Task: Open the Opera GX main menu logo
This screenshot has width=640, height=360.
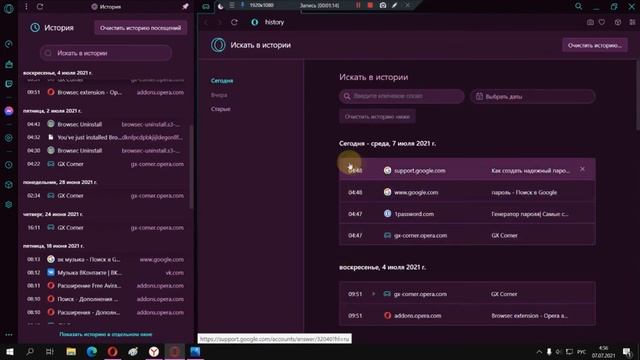Action: pos(9,8)
